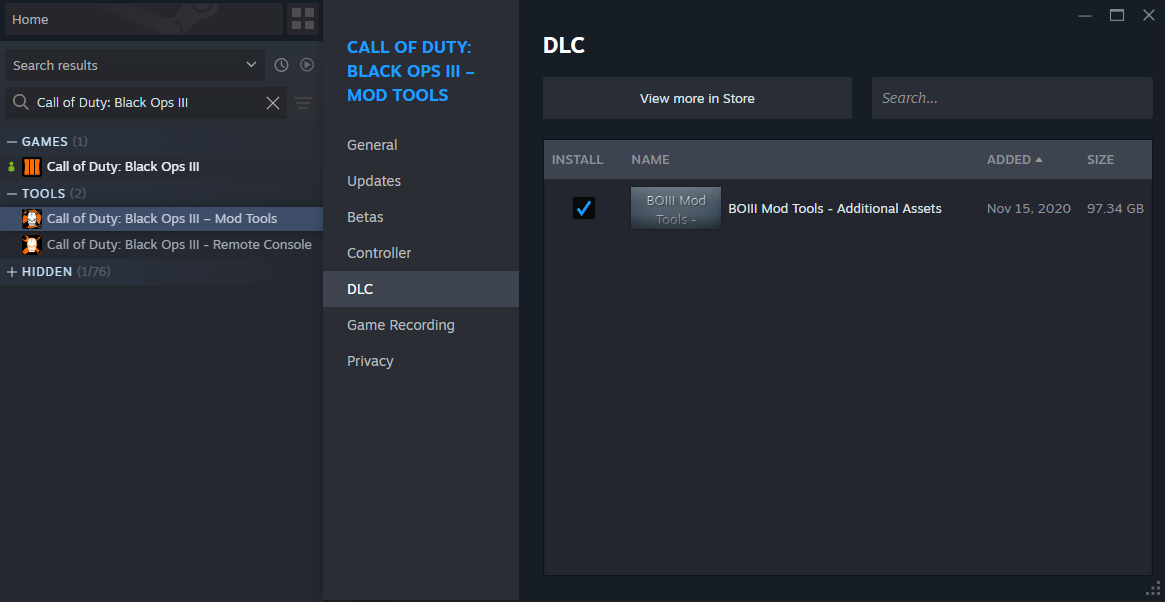The height and width of the screenshot is (602, 1165).
Task: Open the Game Recording settings tab
Action: [x=400, y=325]
